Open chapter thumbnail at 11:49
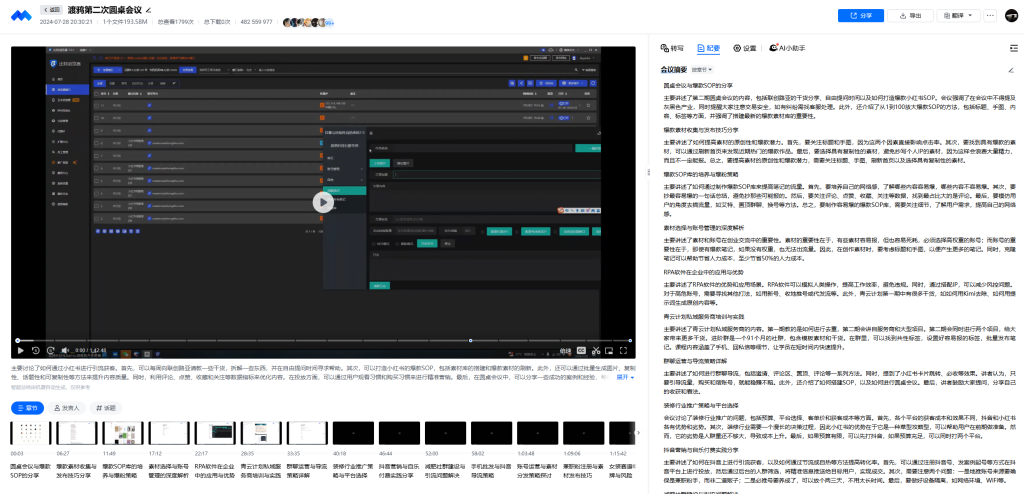The height and width of the screenshot is (494, 1024). [x=123, y=433]
